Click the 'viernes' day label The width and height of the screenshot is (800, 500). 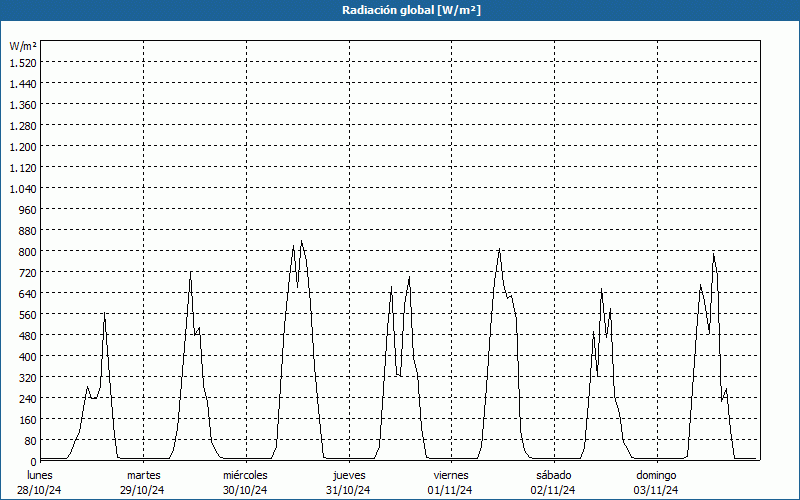pyautogui.click(x=451, y=475)
